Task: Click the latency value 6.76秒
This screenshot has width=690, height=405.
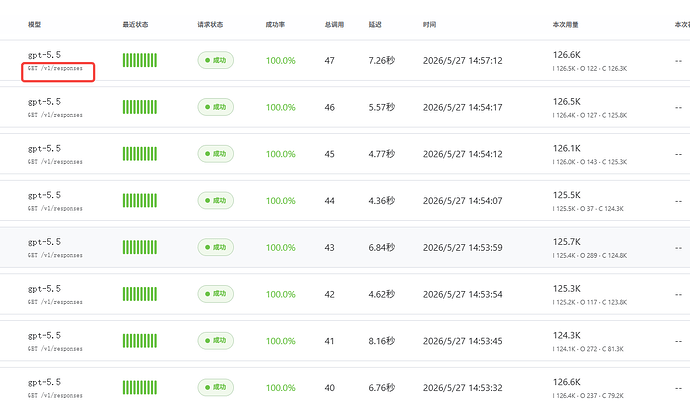Action: [x=382, y=387]
